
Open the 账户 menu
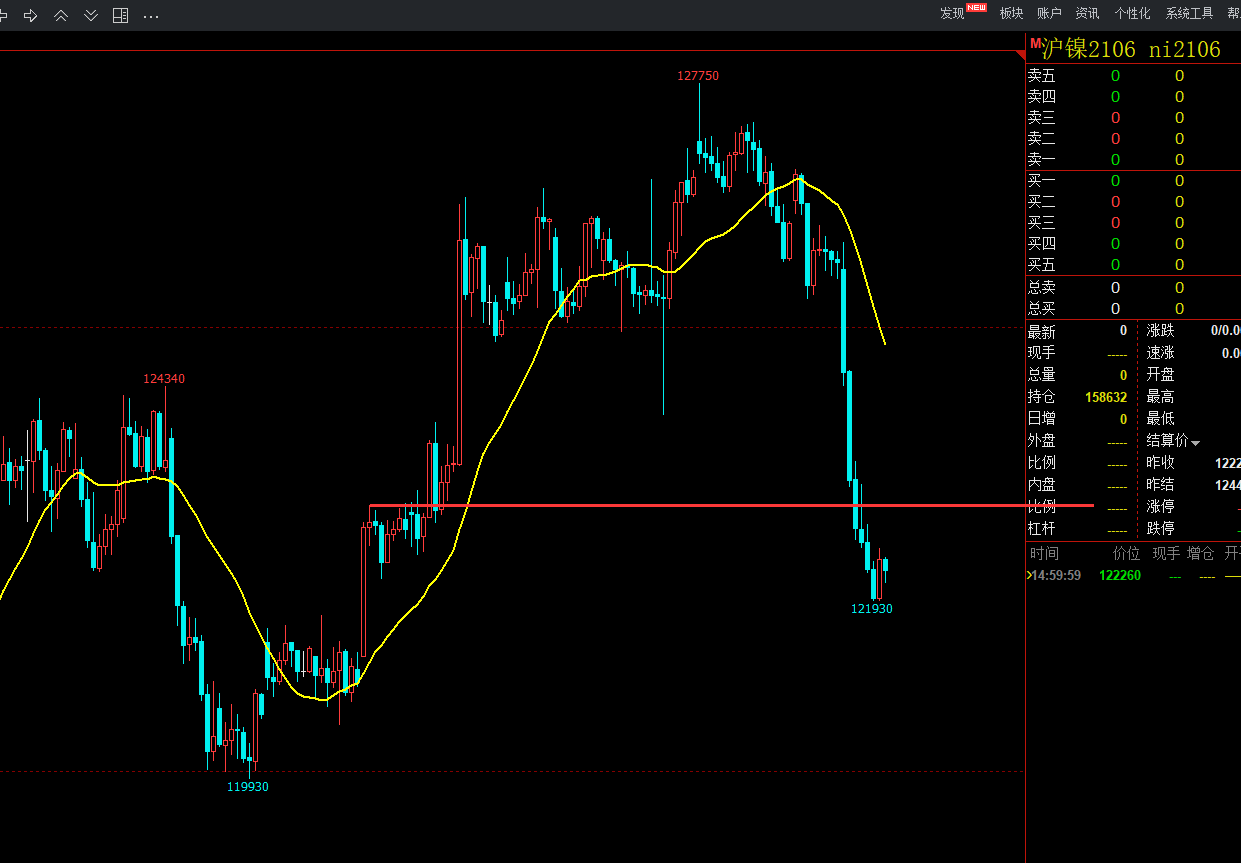pyautogui.click(x=1049, y=13)
